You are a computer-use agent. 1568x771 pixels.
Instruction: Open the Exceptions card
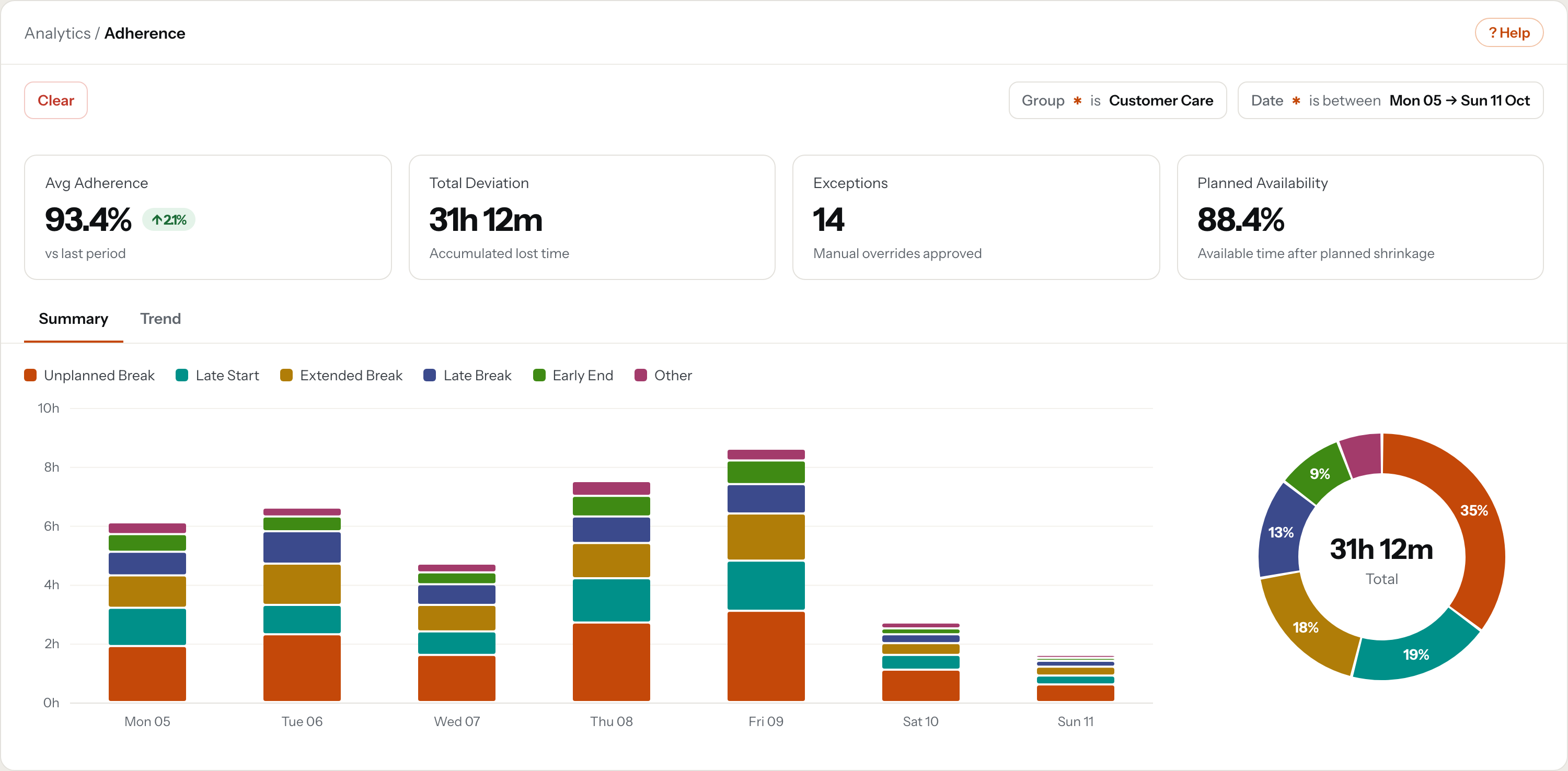pyautogui.click(x=976, y=217)
